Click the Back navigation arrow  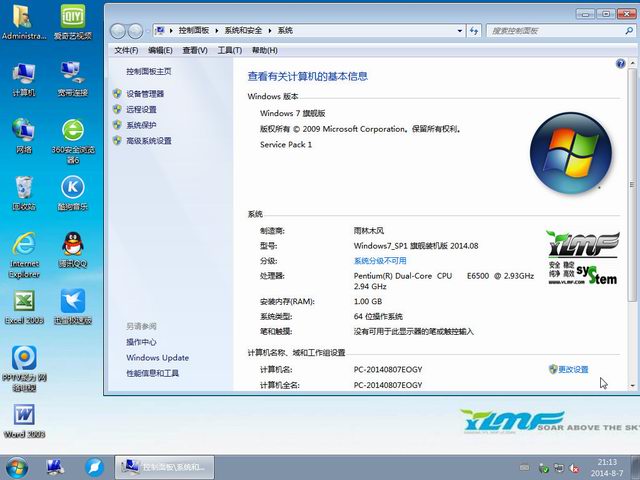118,31
